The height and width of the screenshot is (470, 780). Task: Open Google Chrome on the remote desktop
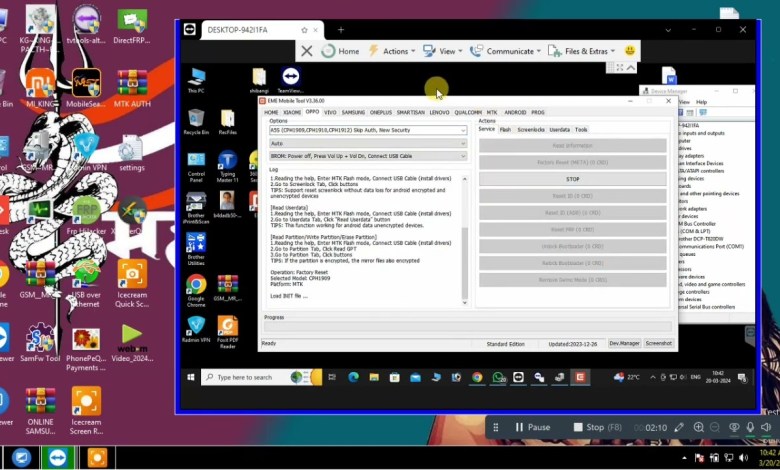pos(196,286)
